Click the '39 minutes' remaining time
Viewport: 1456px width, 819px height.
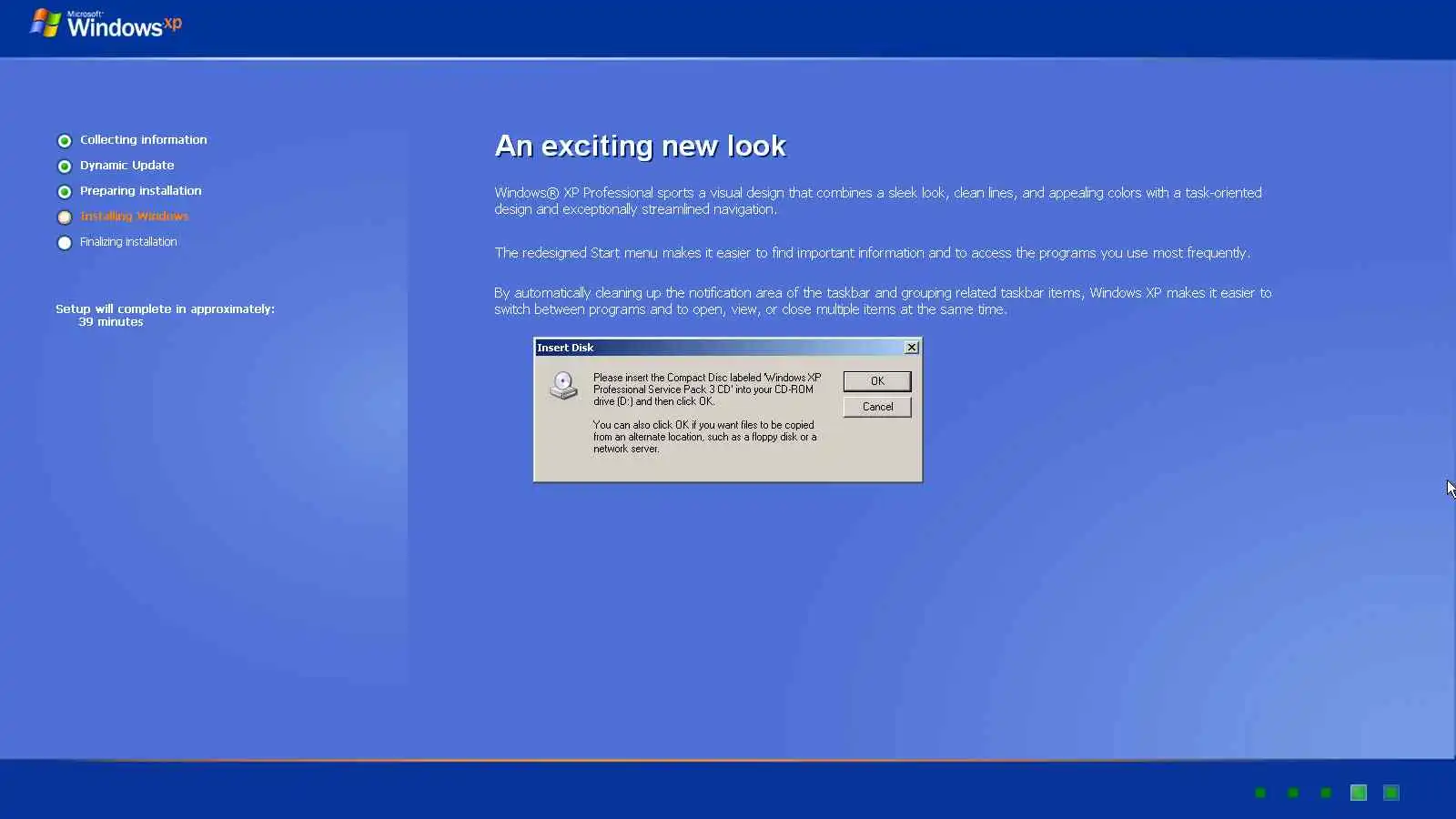point(111,322)
